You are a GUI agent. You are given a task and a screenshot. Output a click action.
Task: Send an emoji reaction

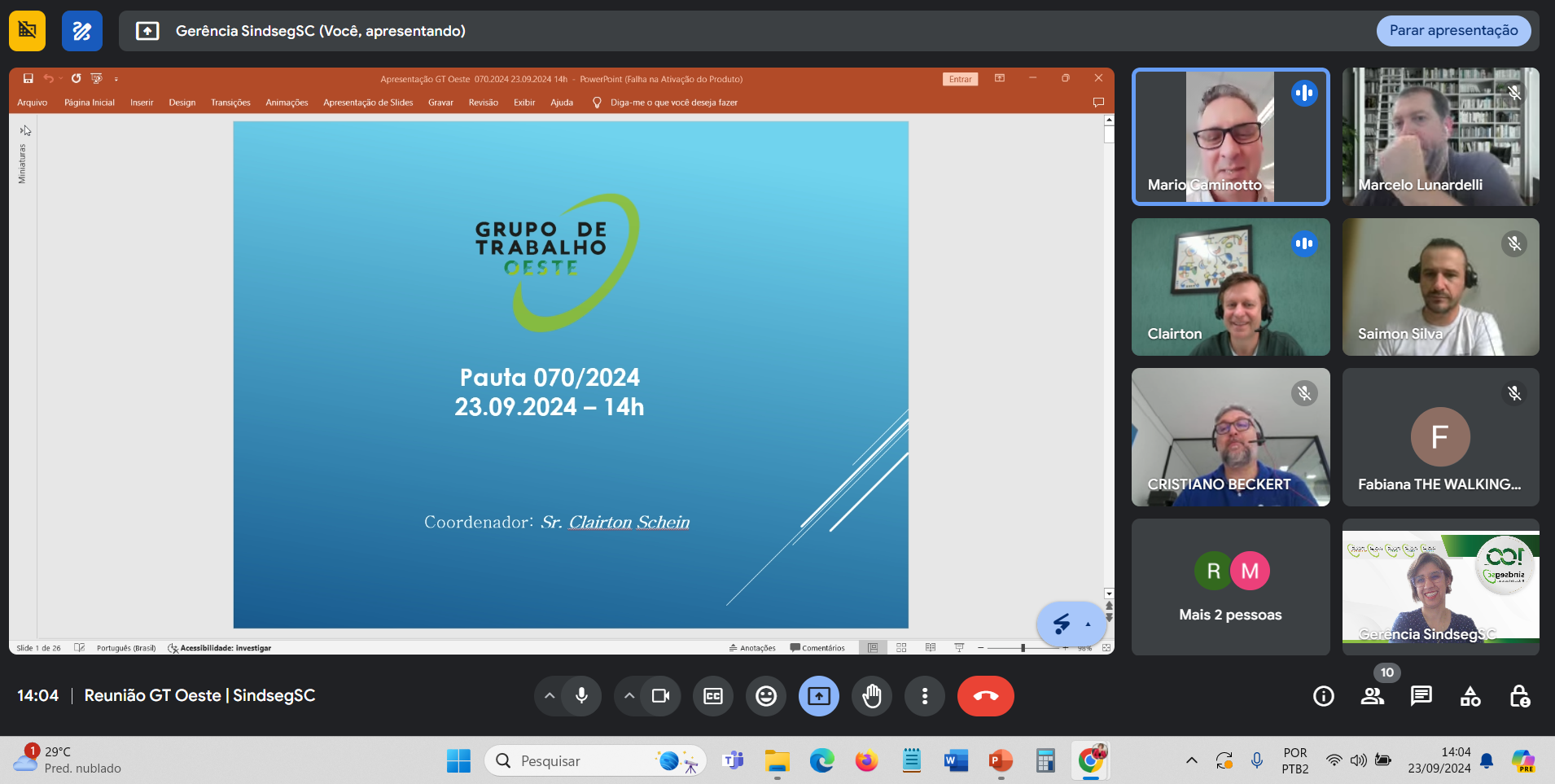pyautogui.click(x=766, y=696)
